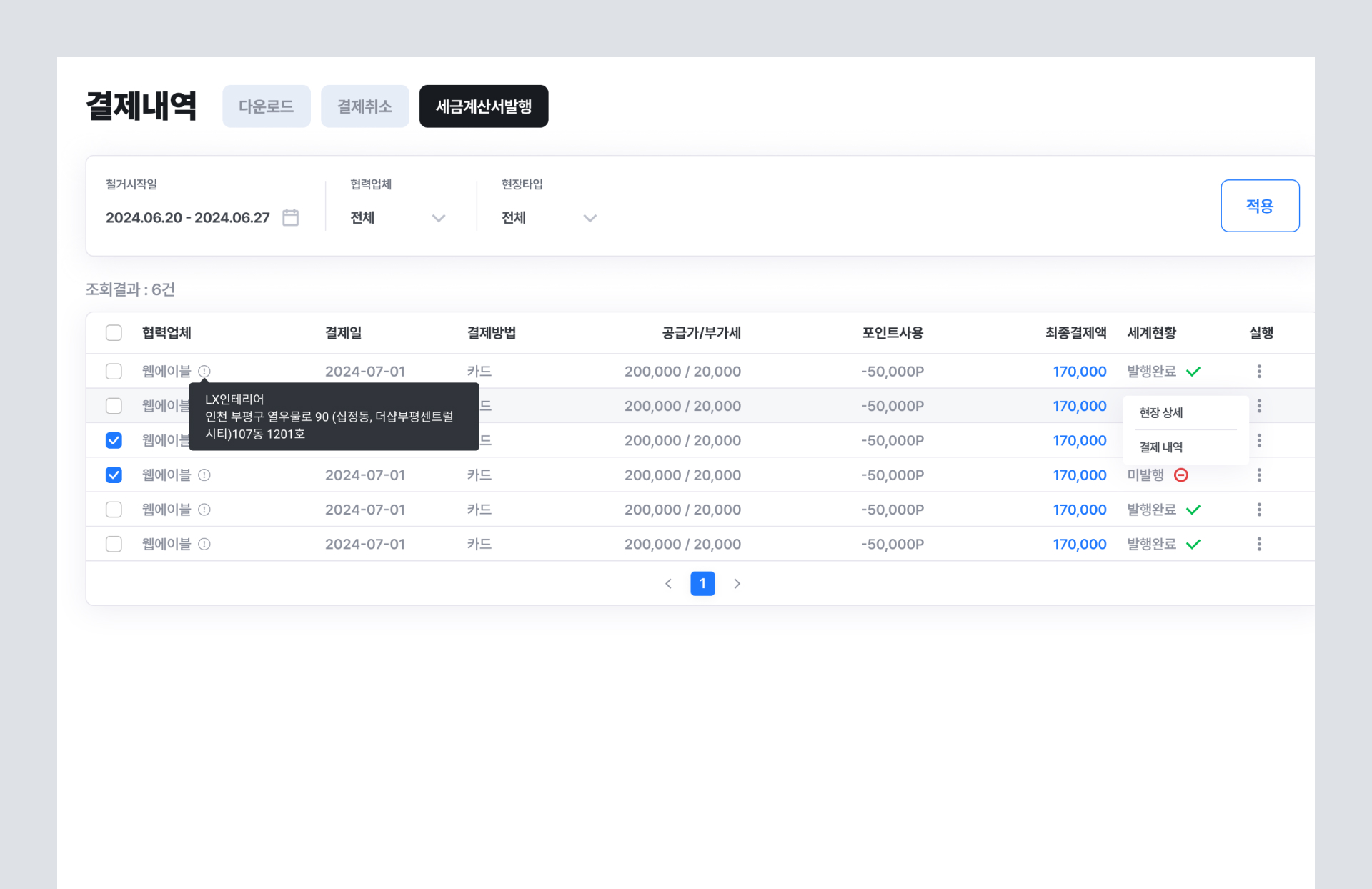This screenshot has width=1372, height=889.
Task: Click the info icon in last table row
Action: (204, 545)
